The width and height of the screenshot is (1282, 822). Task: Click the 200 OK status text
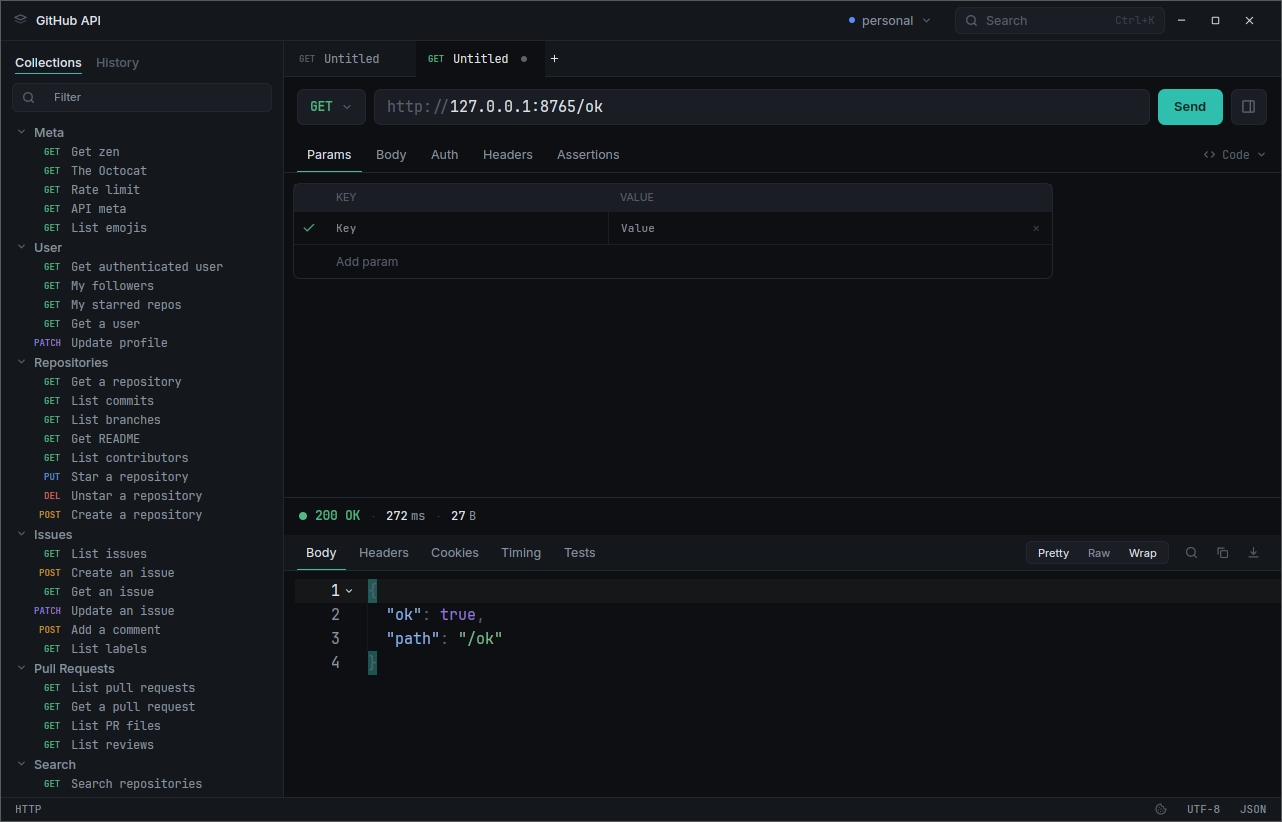click(x=338, y=516)
